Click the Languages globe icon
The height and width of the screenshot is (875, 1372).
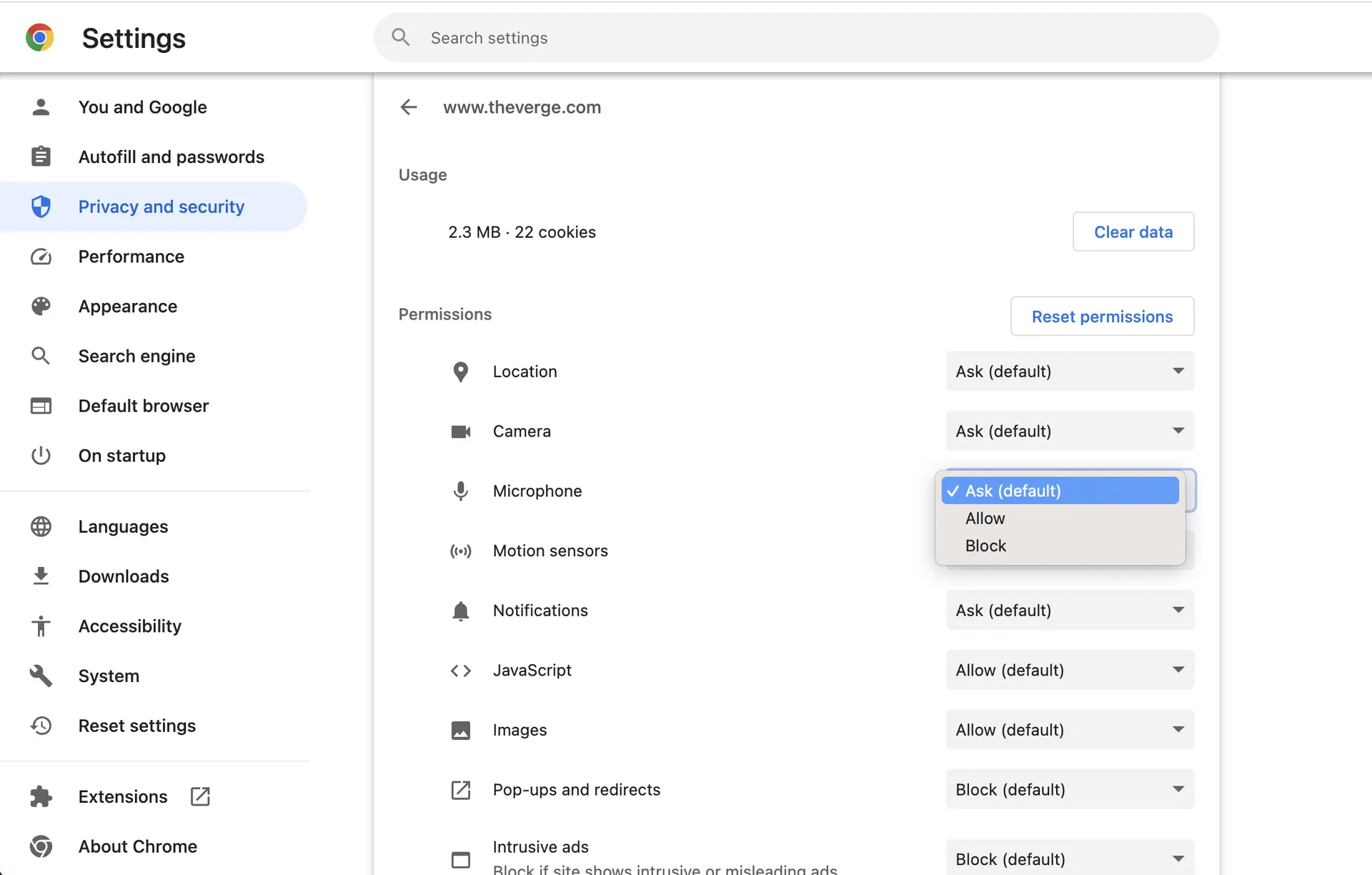pos(41,527)
